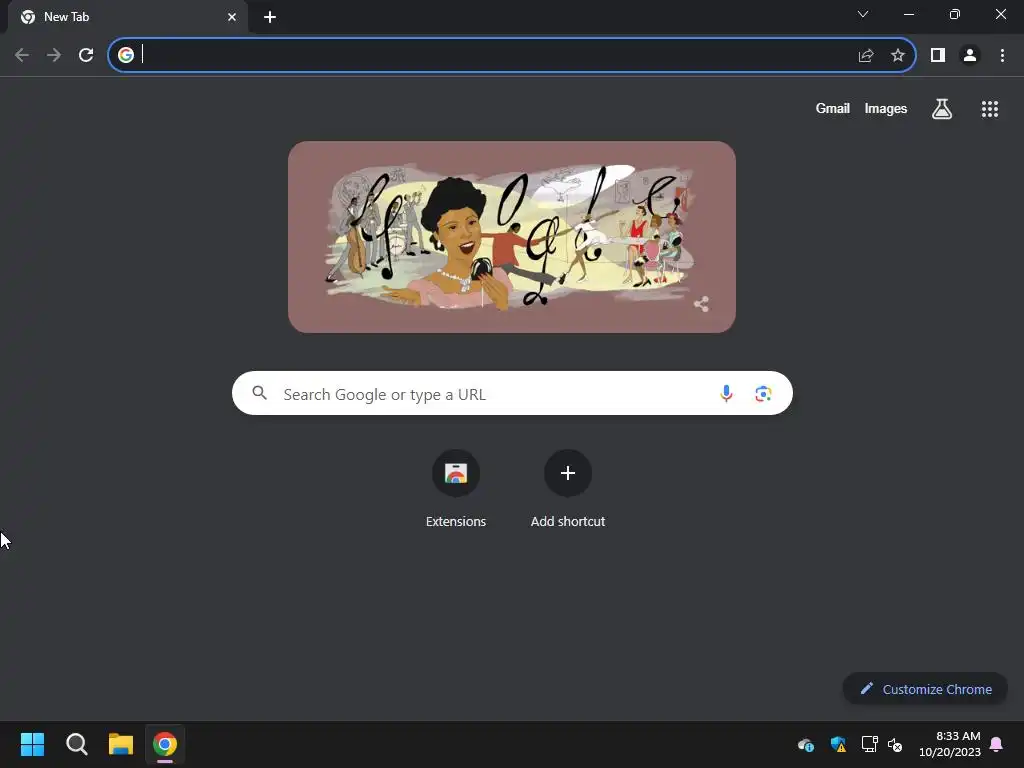Screen dimensions: 1024x768
Task: Launch File Explorer from taskbar
Action: click(121, 744)
